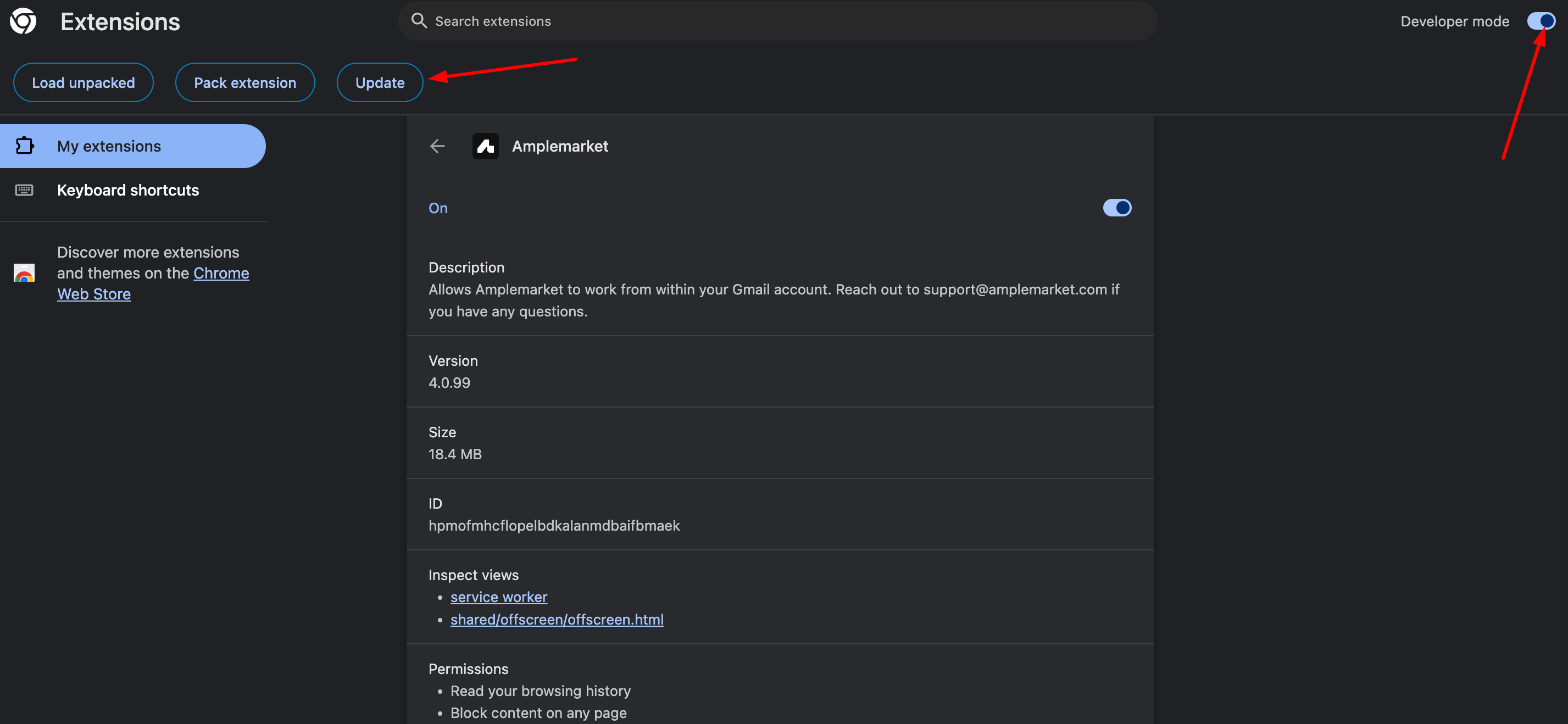Click Read your browsing history permission

point(540,690)
